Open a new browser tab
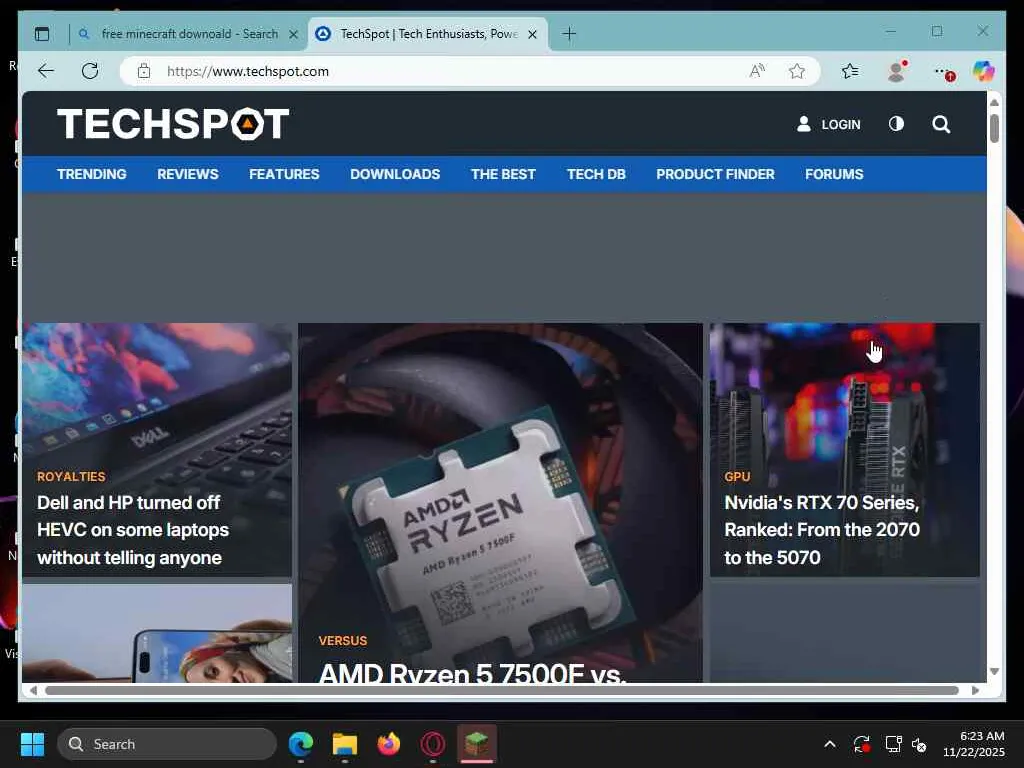Image resolution: width=1024 pixels, height=768 pixels. click(569, 34)
